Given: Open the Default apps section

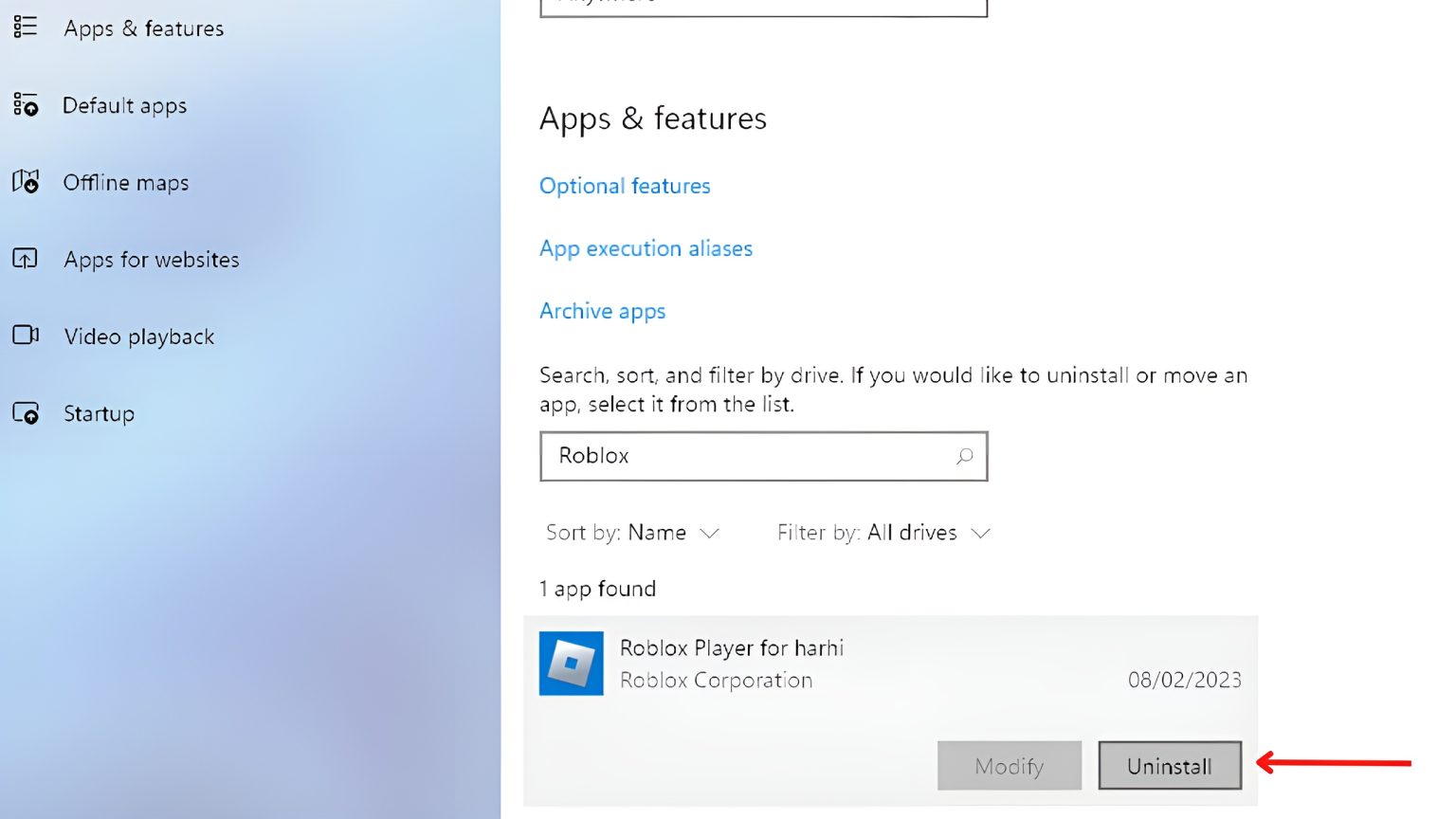Looking at the screenshot, I should coord(125,105).
